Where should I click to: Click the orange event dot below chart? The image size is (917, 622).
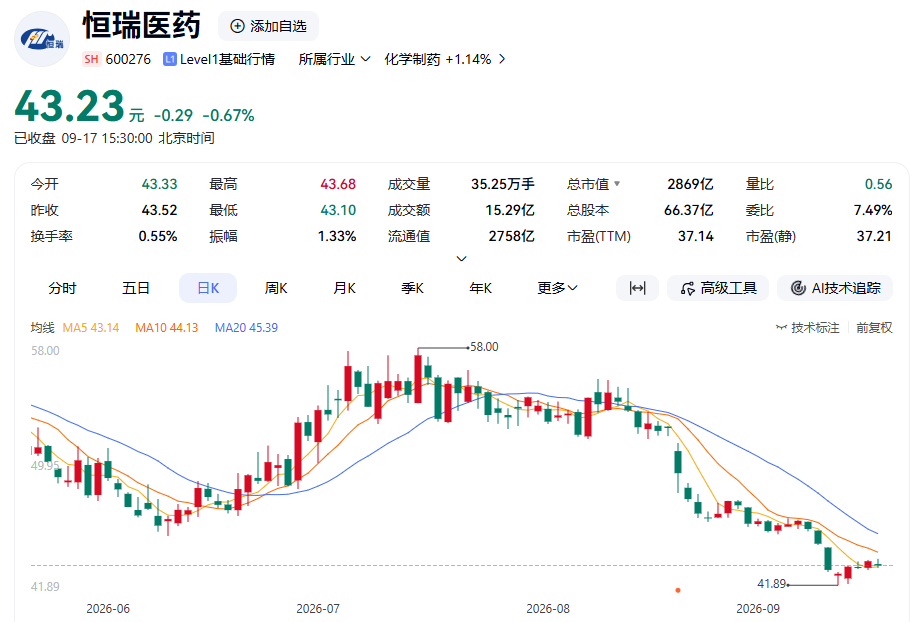(678, 590)
